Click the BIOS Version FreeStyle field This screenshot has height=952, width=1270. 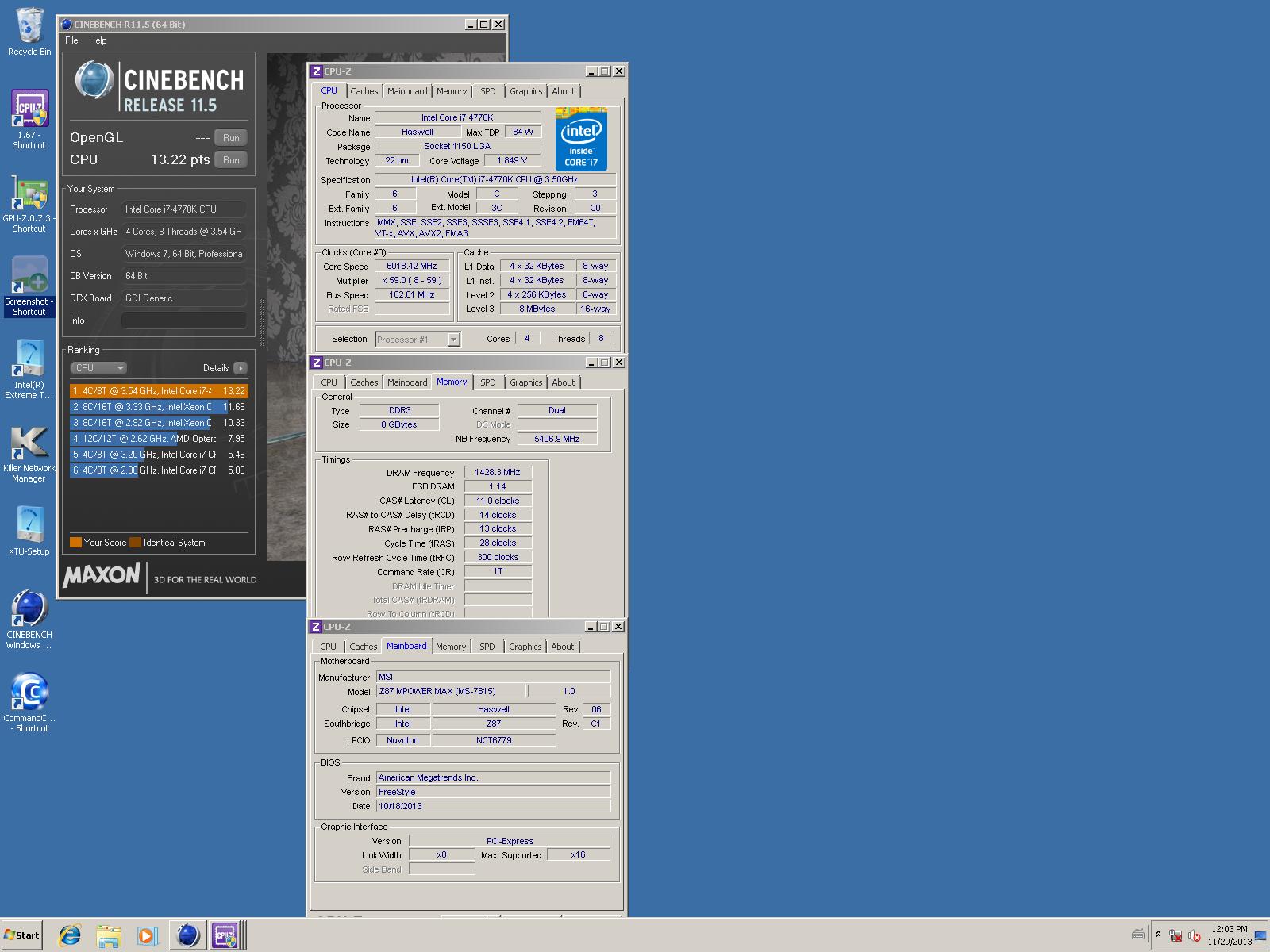pyautogui.click(x=493, y=792)
